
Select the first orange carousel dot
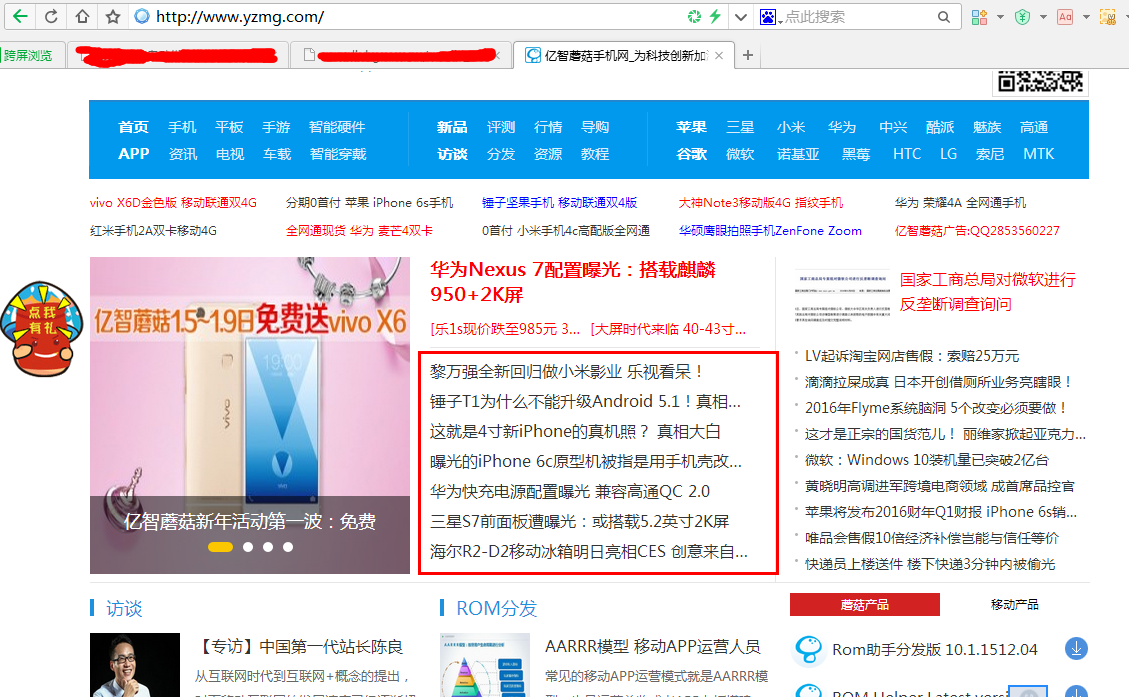(220, 547)
